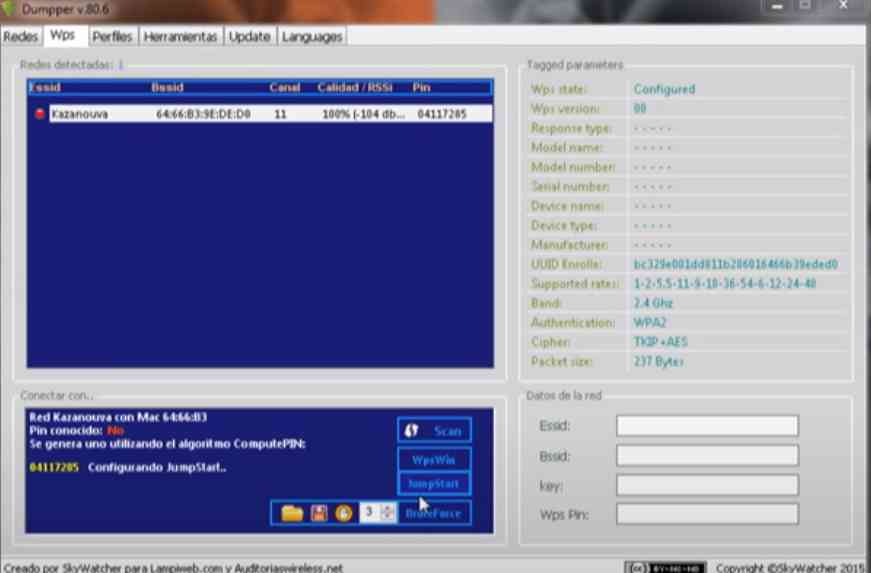Click the WPA2 Authentication value
The width and height of the screenshot is (871, 573).
[649, 323]
